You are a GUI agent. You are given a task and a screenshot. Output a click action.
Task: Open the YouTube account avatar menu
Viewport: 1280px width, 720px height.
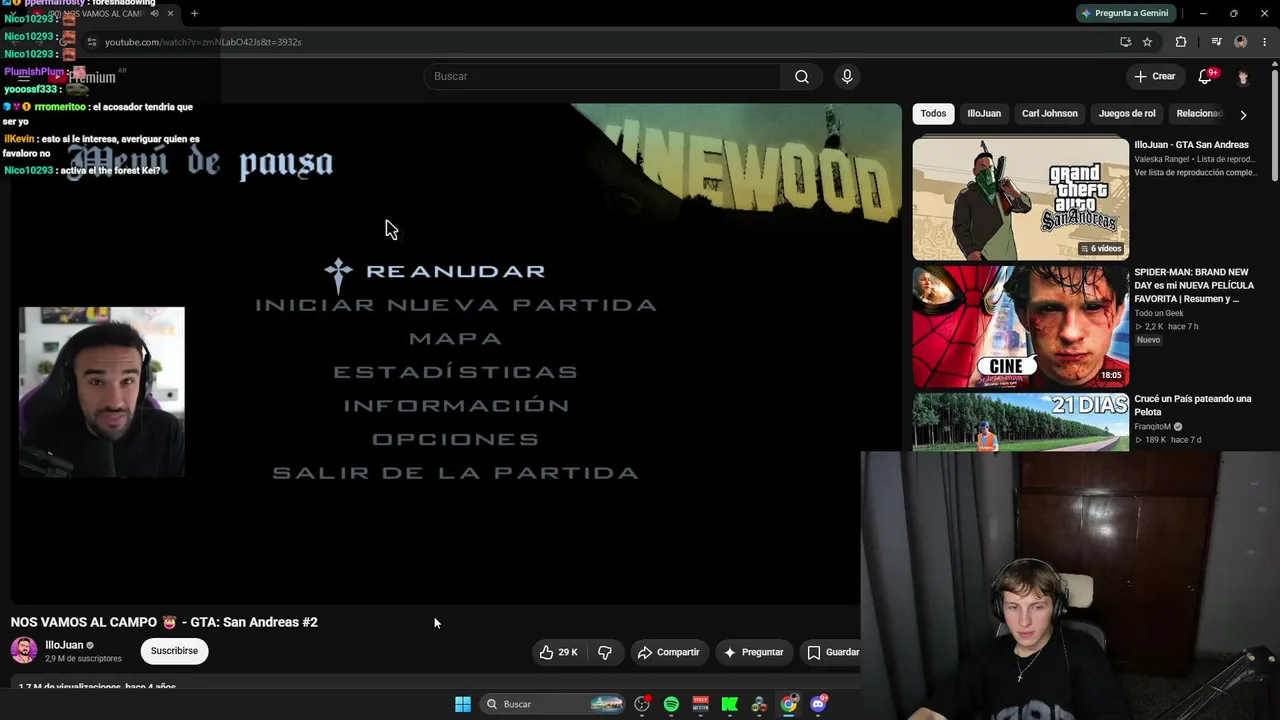(x=1243, y=77)
